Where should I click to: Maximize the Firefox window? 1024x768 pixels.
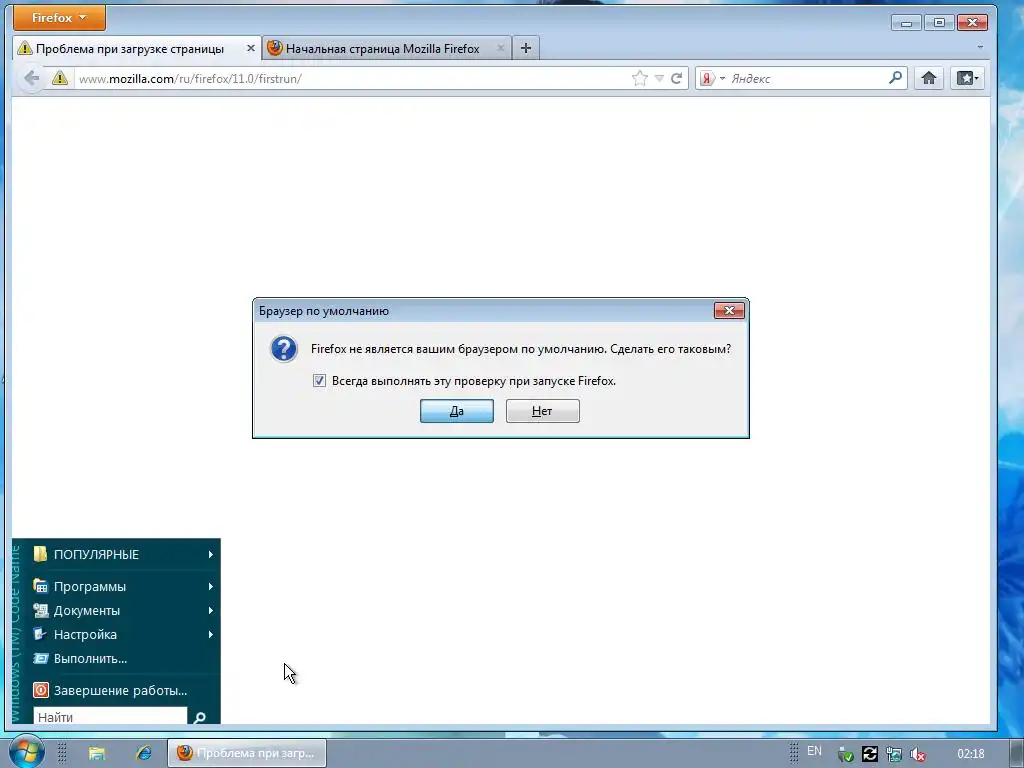click(939, 23)
